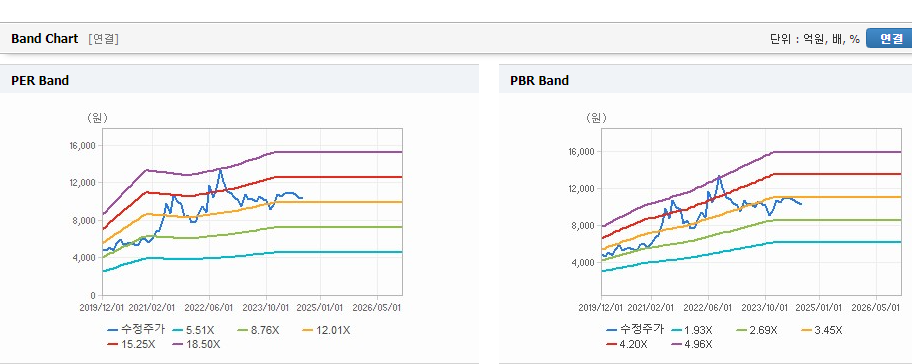Toggle the 3.45X legend entry

click(822, 330)
